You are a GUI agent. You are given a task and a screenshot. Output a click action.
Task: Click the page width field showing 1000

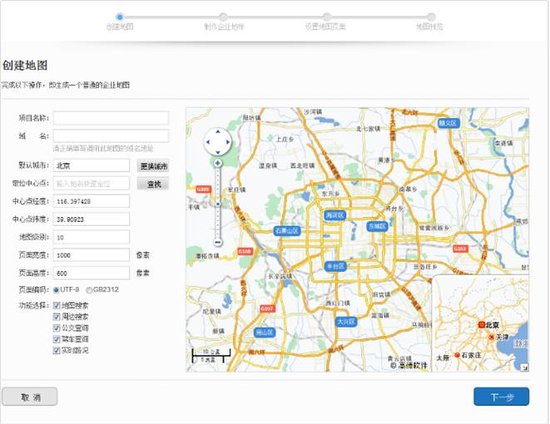point(91,255)
